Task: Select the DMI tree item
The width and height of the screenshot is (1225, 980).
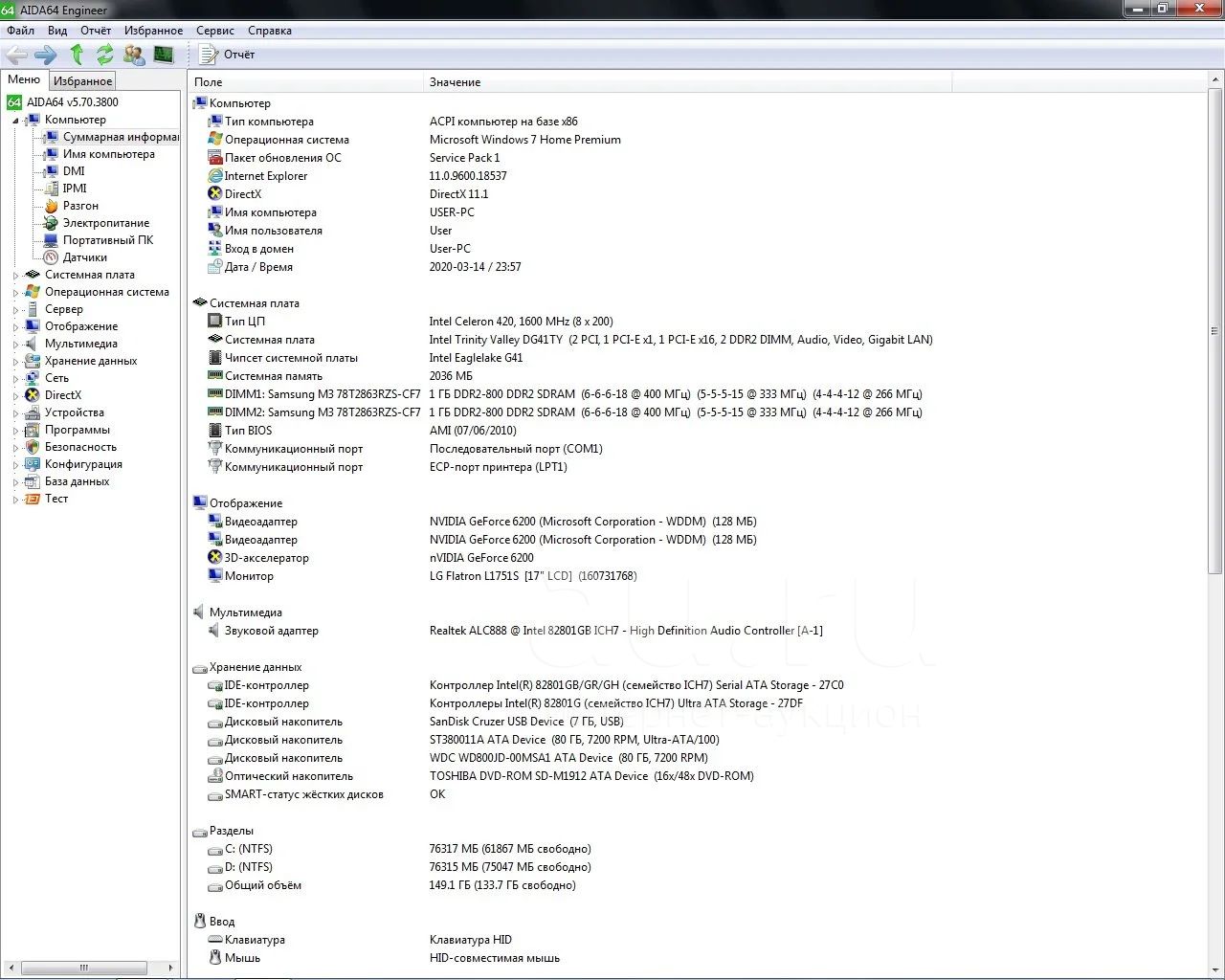Action: (x=74, y=171)
